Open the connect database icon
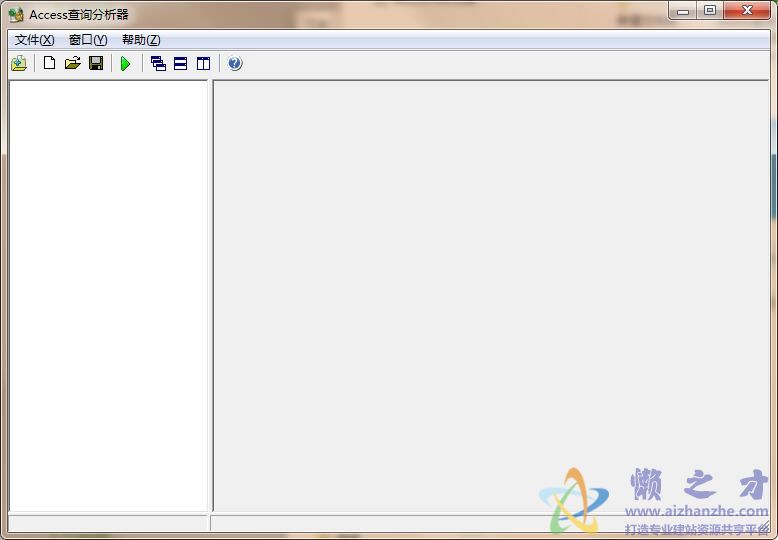 pos(19,64)
